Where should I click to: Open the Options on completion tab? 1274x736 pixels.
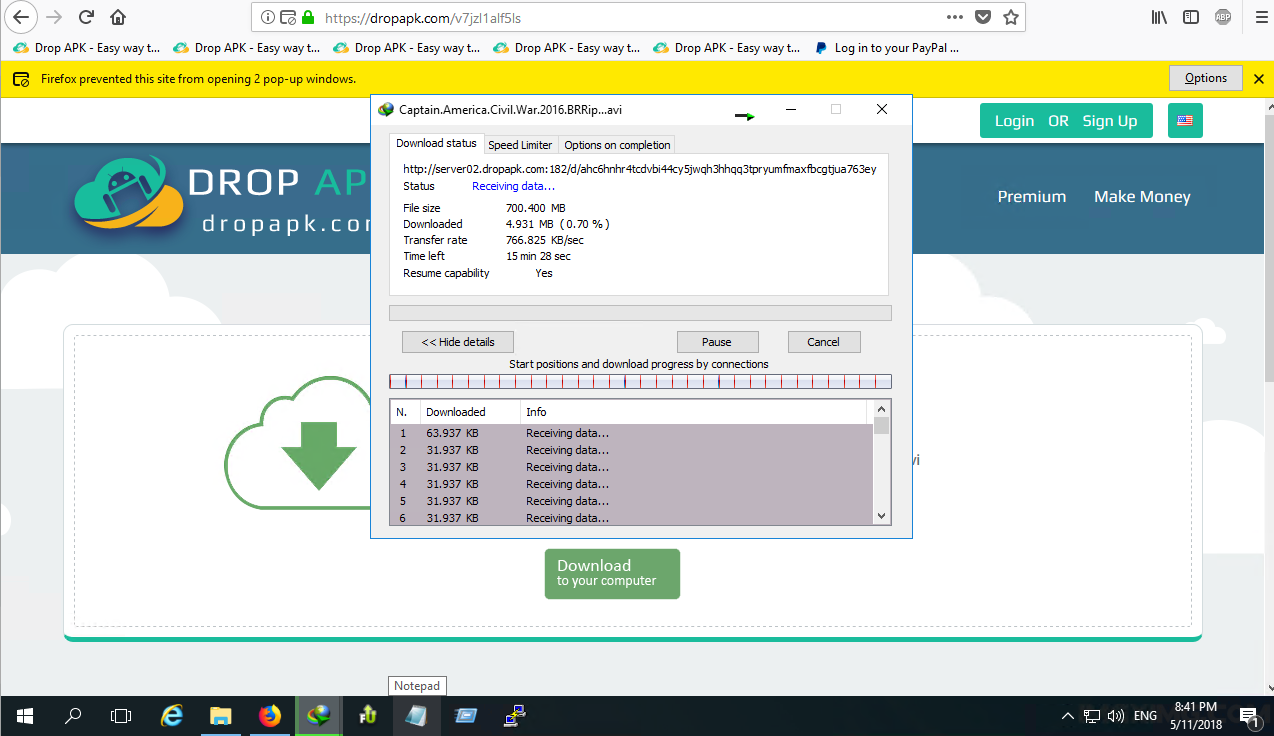pos(617,145)
